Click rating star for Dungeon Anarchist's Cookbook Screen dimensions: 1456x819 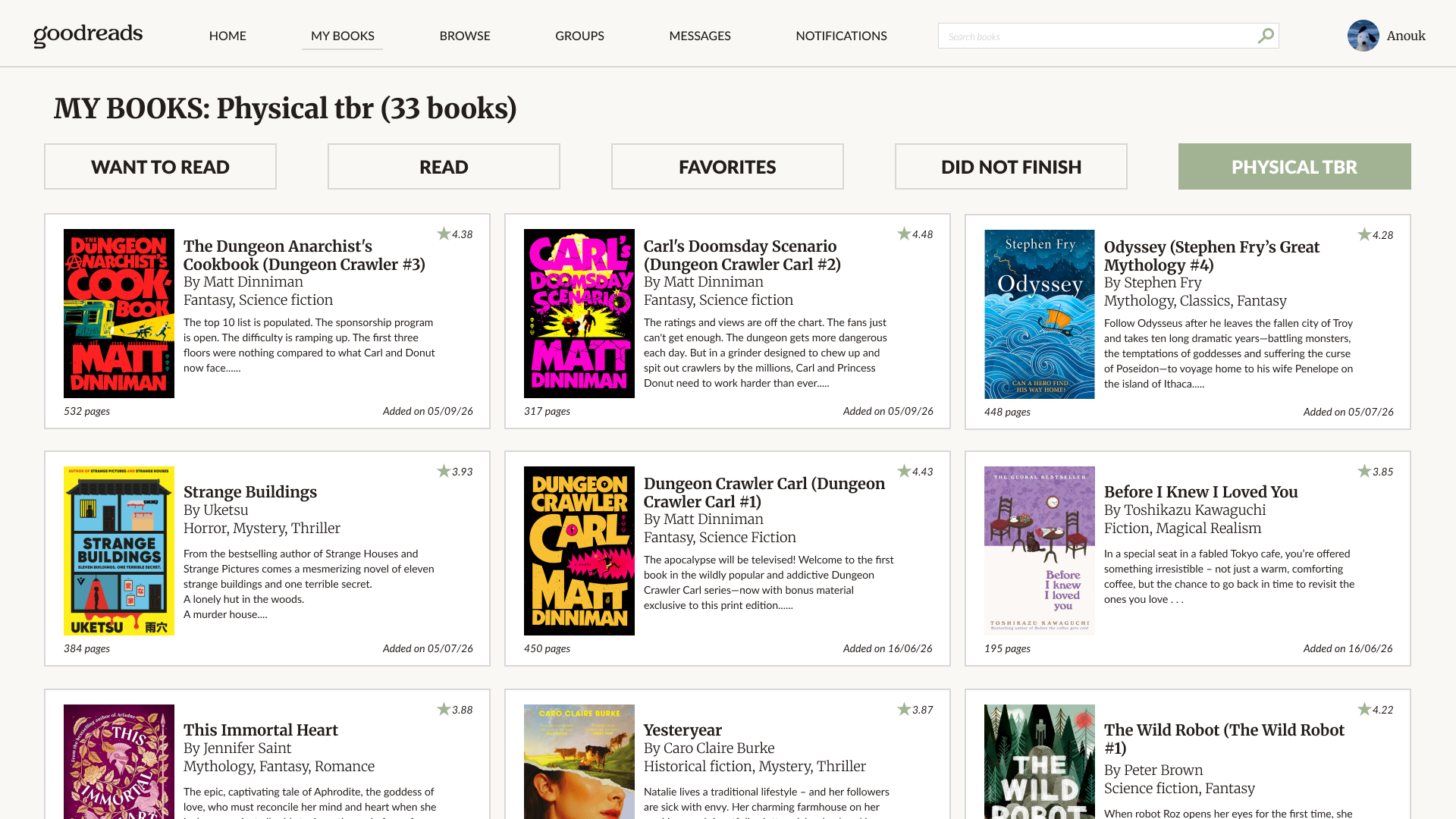[x=444, y=234]
